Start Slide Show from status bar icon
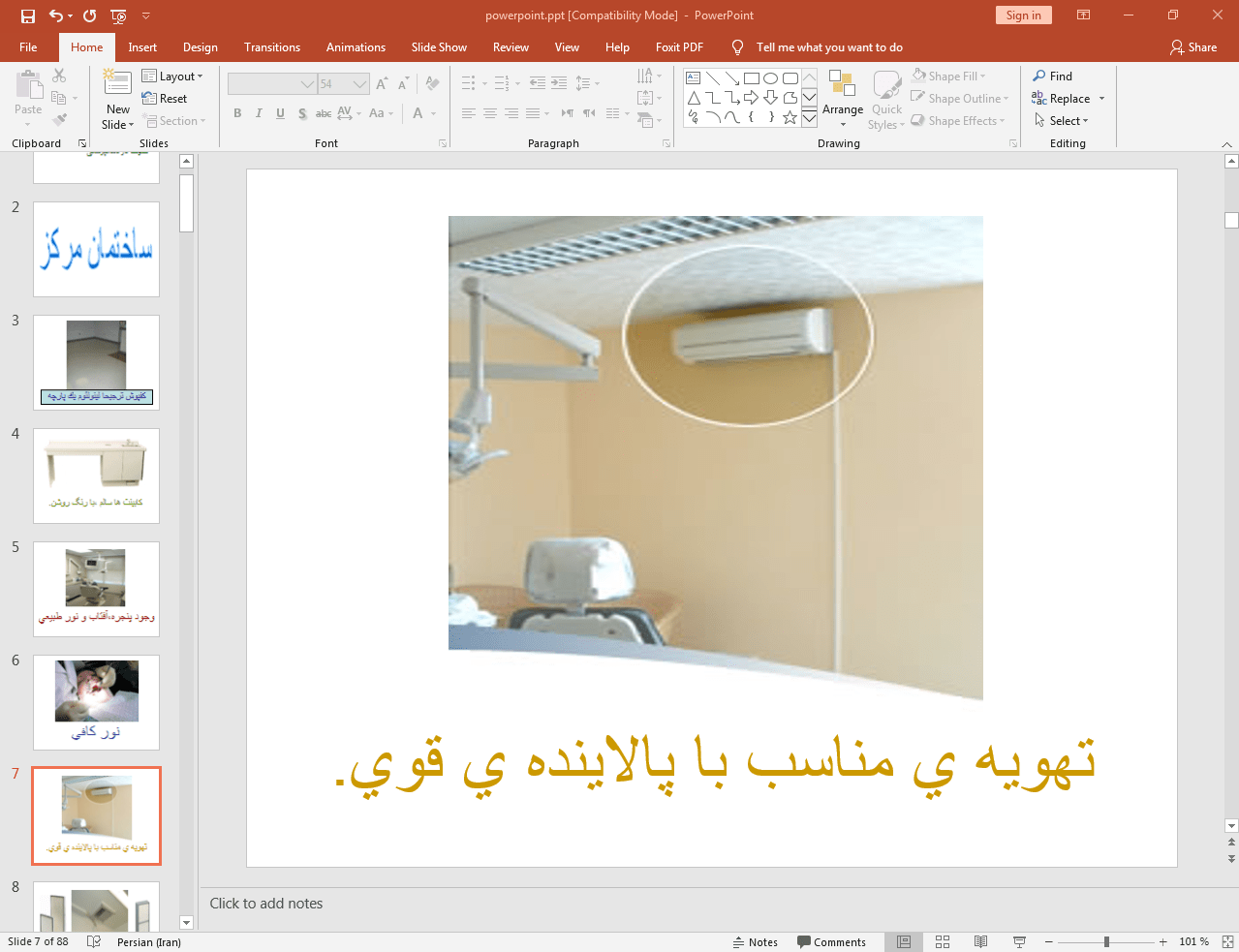The image size is (1239, 952). click(1019, 941)
